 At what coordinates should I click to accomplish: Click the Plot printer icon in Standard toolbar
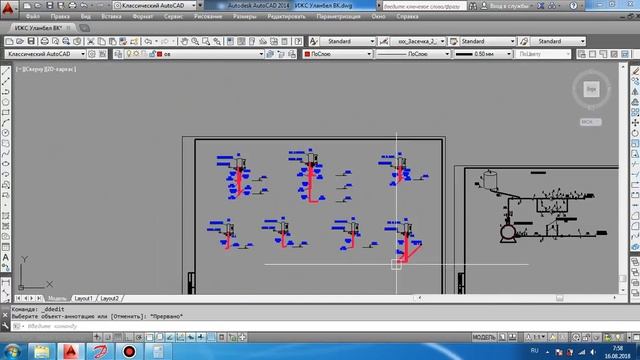44,41
